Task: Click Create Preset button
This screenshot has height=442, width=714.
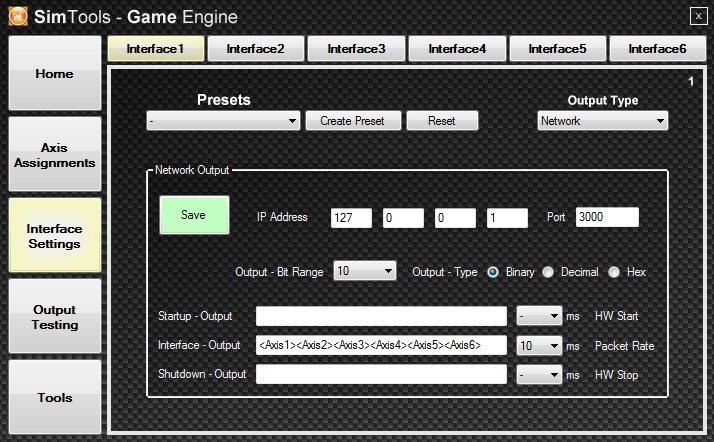Action: (x=353, y=121)
